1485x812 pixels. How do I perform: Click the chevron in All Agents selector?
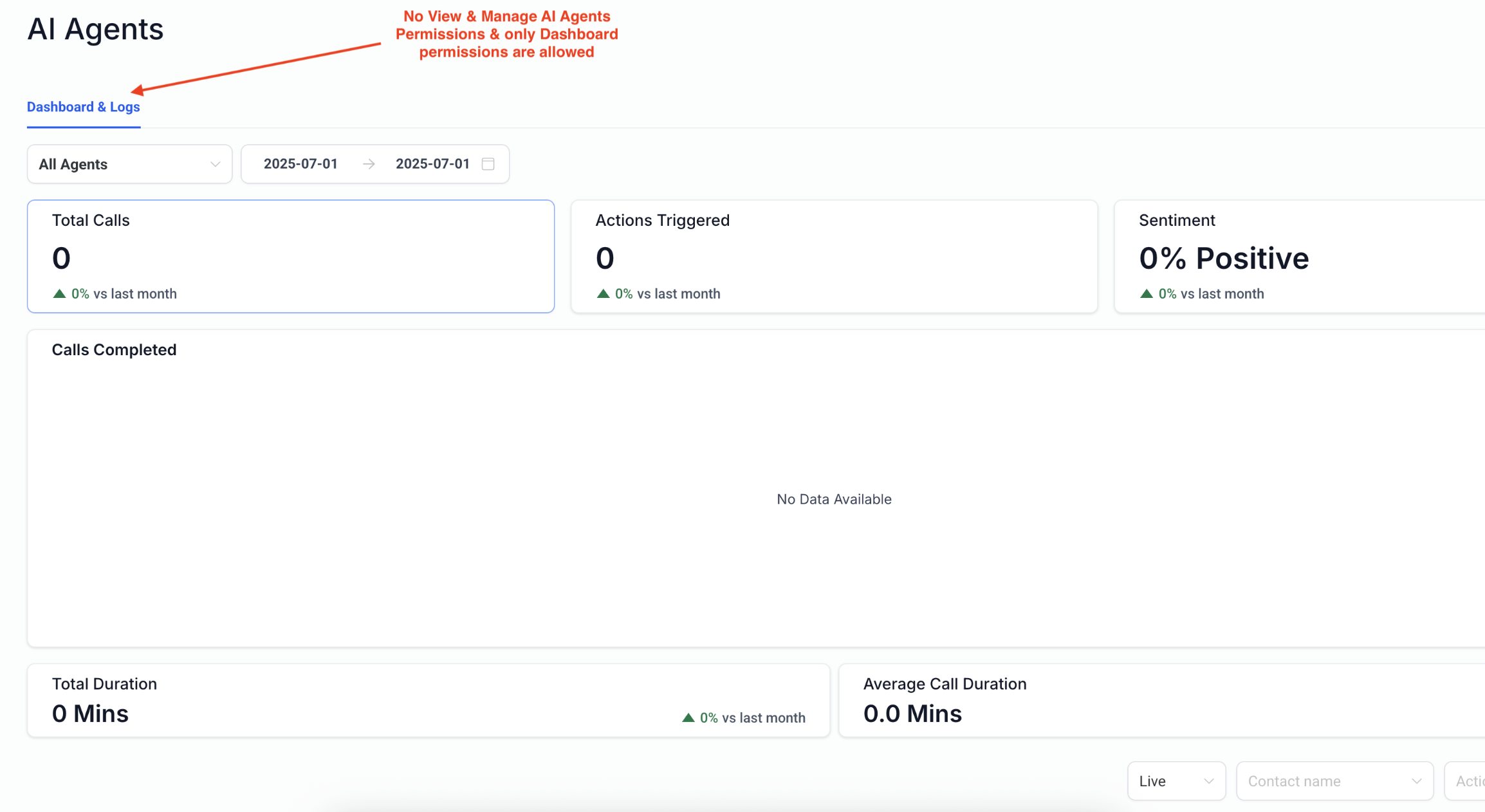pos(215,165)
